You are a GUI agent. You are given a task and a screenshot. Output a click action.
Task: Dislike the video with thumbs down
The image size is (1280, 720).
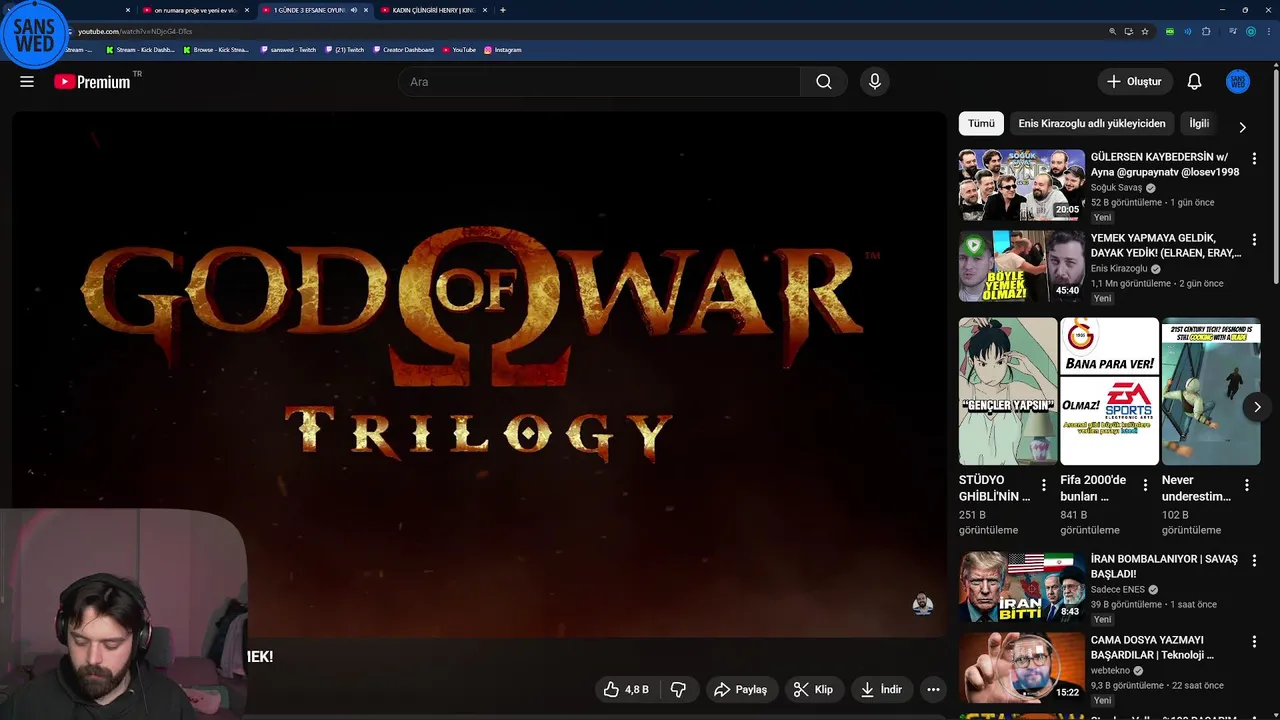click(678, 689)
